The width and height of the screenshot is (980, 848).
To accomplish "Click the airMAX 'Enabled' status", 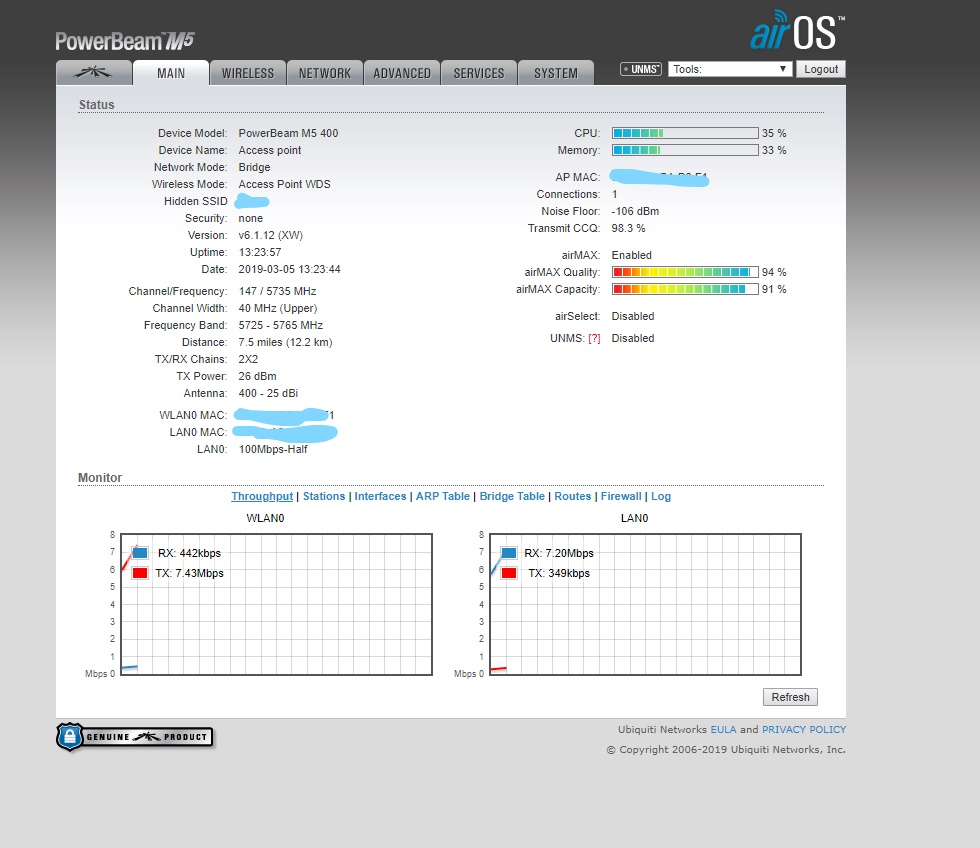I will tap(631, 255).
